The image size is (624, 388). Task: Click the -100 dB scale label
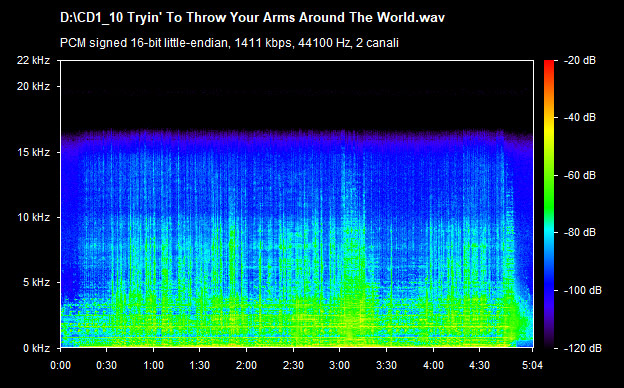(583, 291)
